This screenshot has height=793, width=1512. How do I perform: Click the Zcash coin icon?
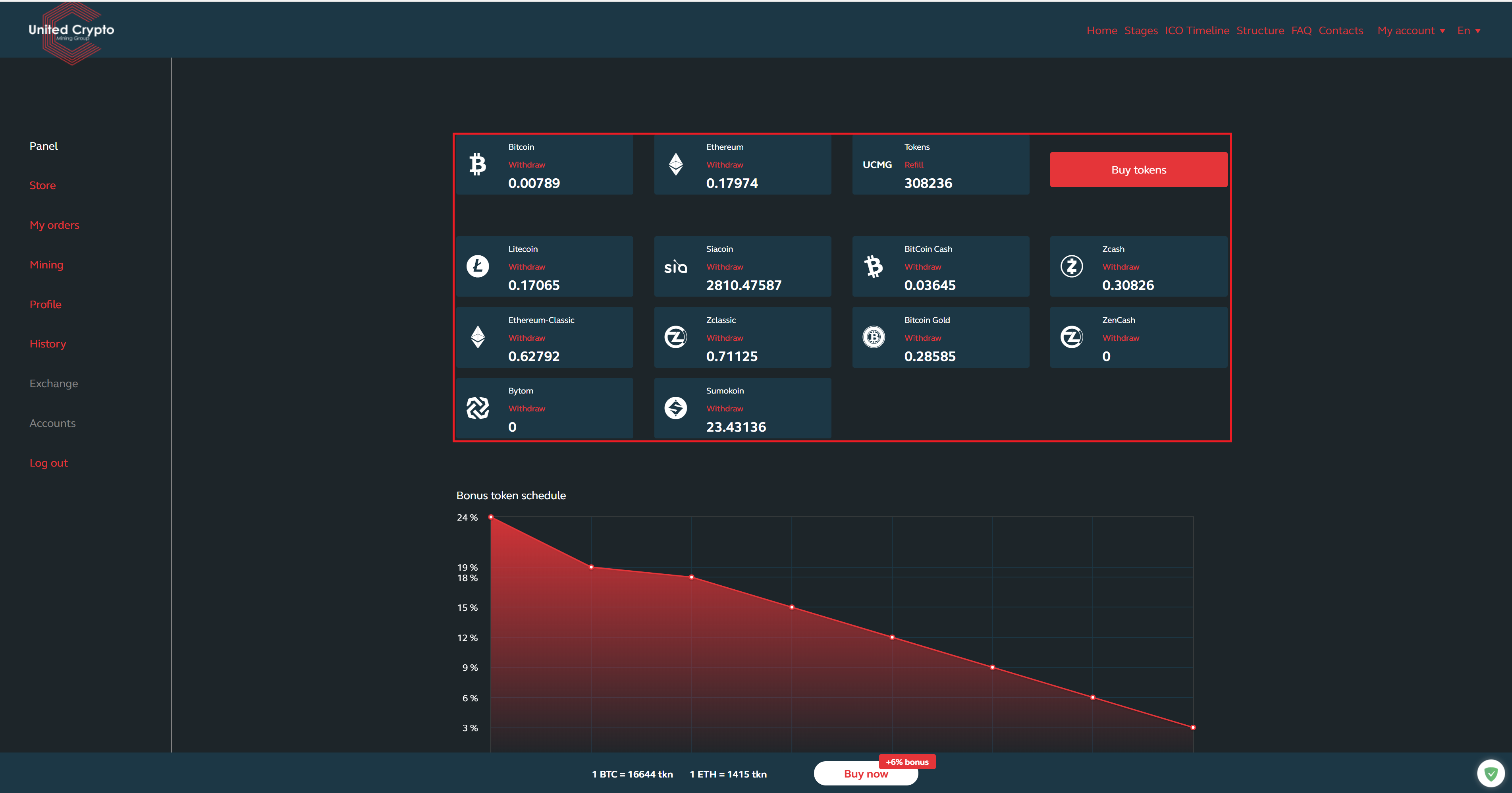coord(1071,266)
